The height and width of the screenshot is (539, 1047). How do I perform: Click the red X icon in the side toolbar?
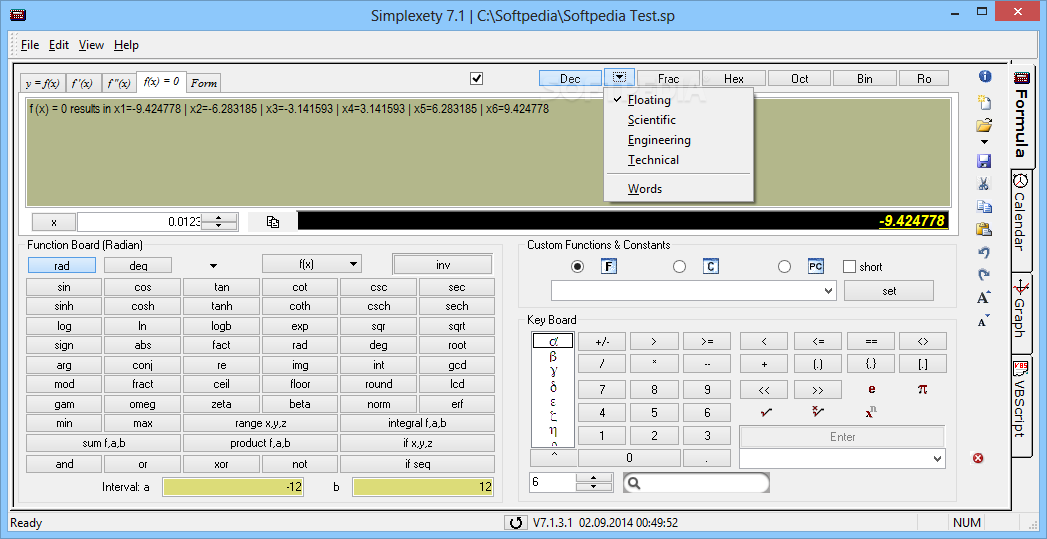coord(978,458)
